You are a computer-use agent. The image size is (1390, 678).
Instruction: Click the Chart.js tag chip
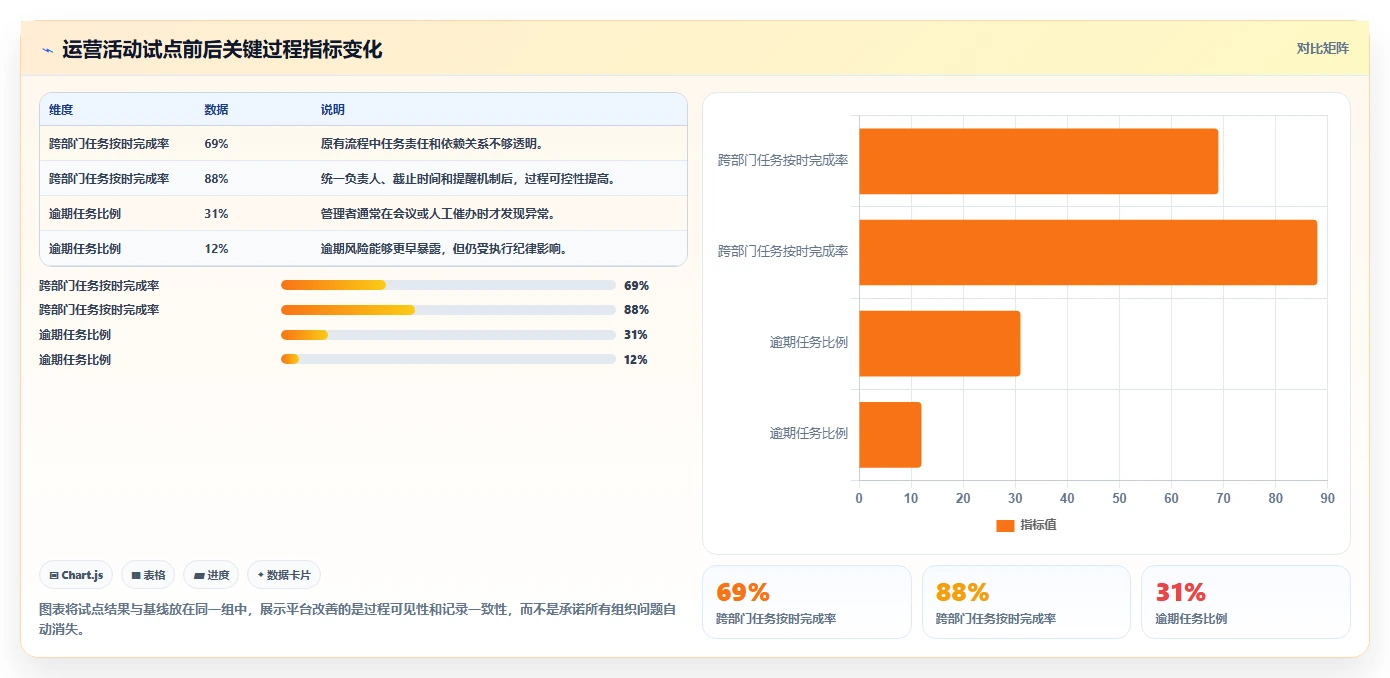click(77, 575)
